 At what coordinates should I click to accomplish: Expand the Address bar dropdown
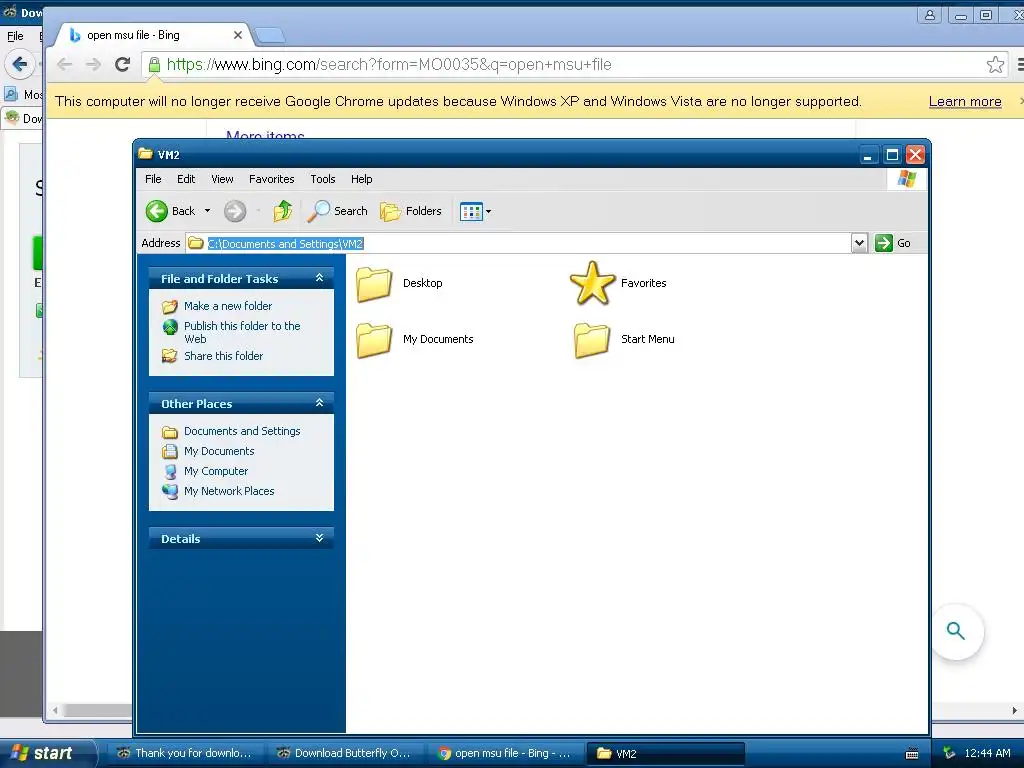[859, 243]
